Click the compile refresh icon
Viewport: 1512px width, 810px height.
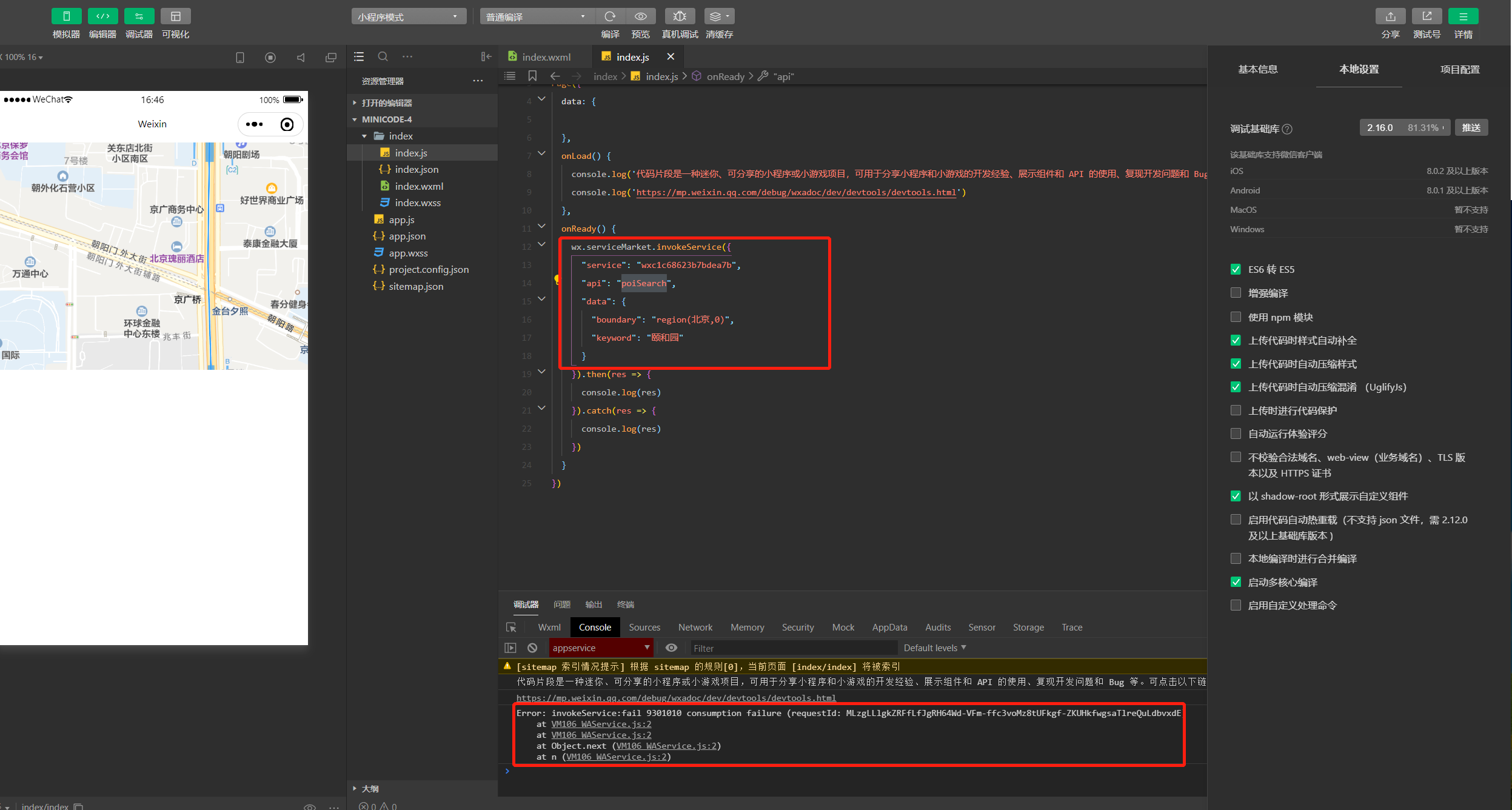pos(610,16)
